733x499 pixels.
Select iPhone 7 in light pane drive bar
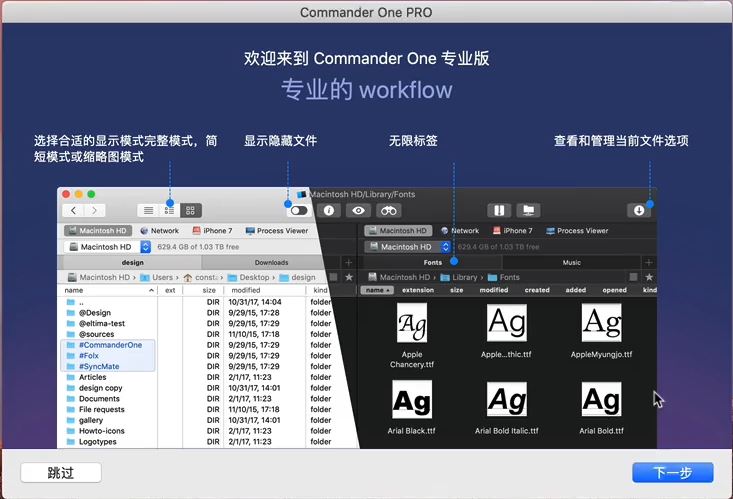tap(212, 231)
